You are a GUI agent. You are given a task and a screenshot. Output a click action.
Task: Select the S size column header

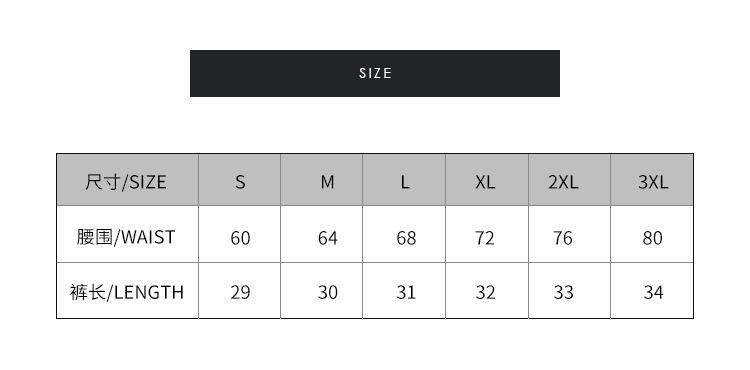click(x=239, y=180)
